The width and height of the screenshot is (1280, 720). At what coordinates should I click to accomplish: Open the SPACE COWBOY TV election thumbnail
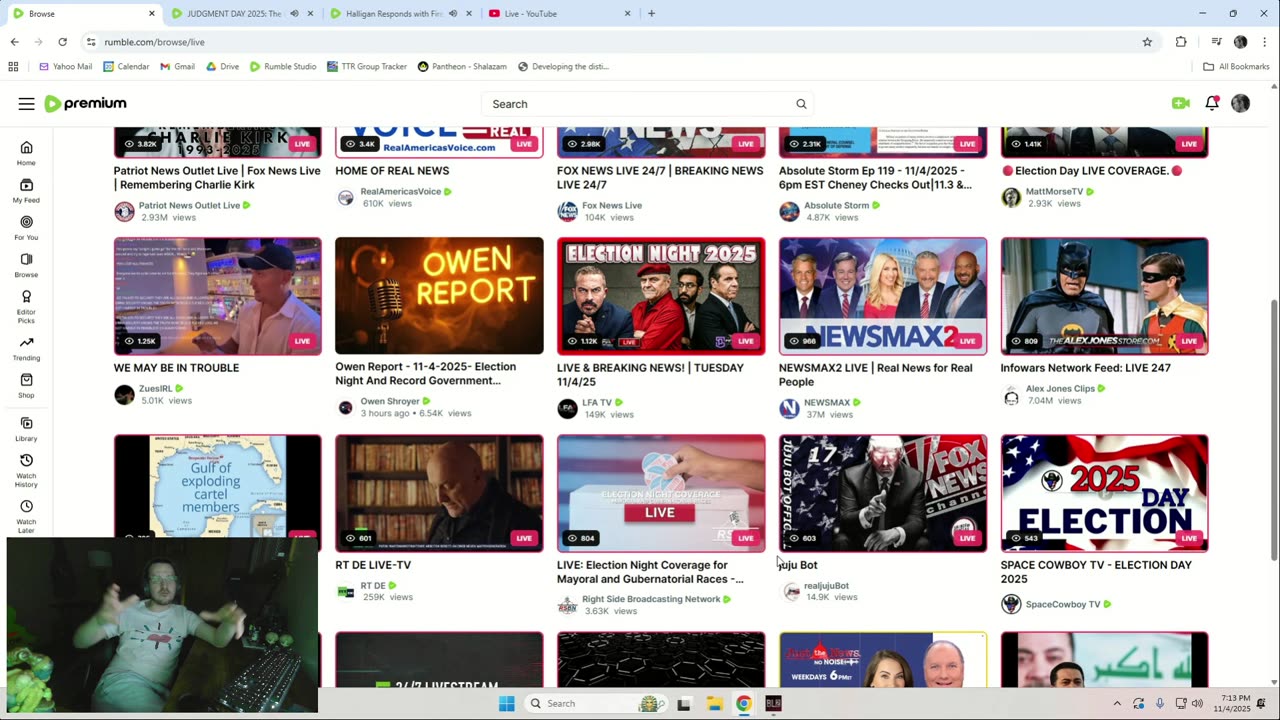[1105, 493]
